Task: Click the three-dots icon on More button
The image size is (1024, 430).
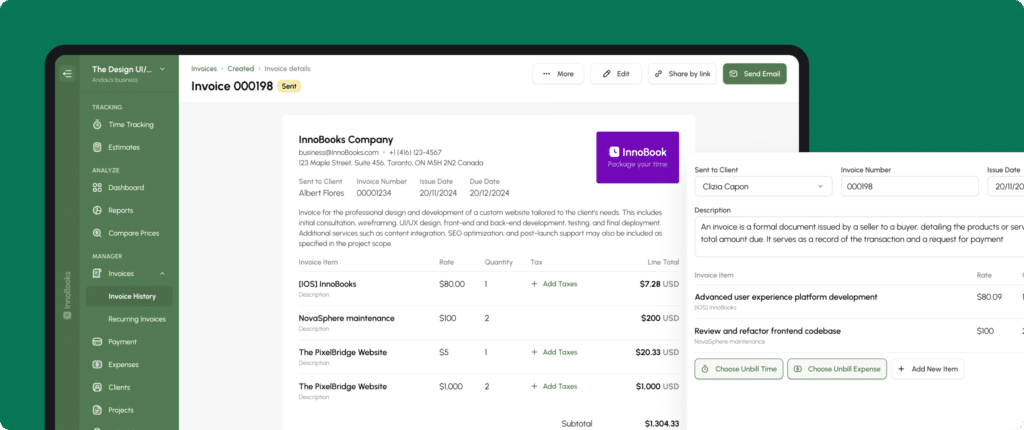Action: 547,74
